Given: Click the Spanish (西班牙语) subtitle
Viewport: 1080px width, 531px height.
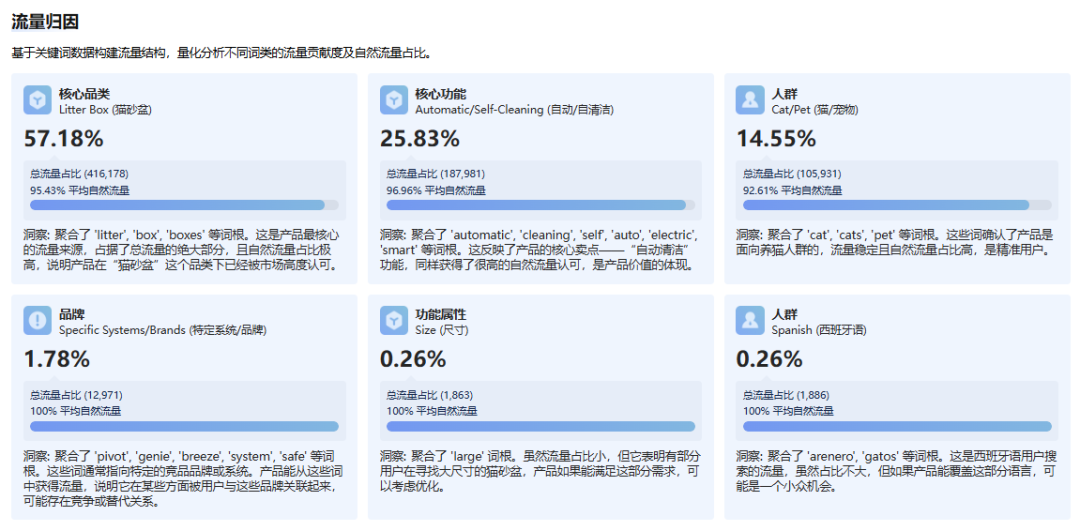Looking at the screenshot, I should [819, 331].
